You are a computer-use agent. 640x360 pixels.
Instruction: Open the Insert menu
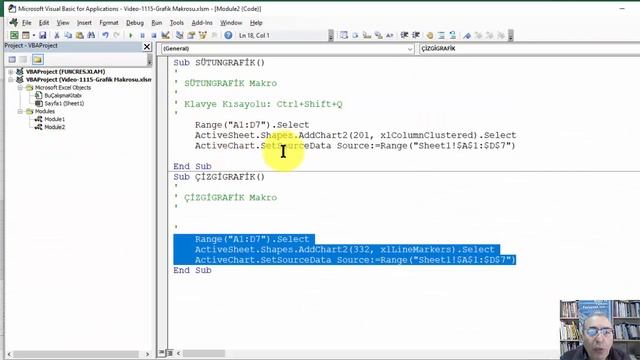pyautogui.click(x=84, y=23)
